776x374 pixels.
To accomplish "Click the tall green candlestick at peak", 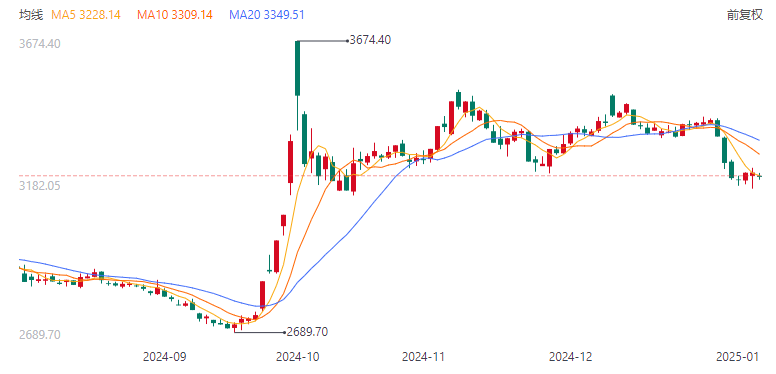I will [297, 68].
